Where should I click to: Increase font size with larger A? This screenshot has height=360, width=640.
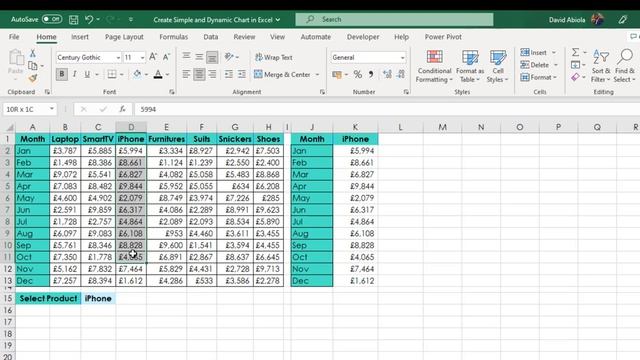point(153,57)
